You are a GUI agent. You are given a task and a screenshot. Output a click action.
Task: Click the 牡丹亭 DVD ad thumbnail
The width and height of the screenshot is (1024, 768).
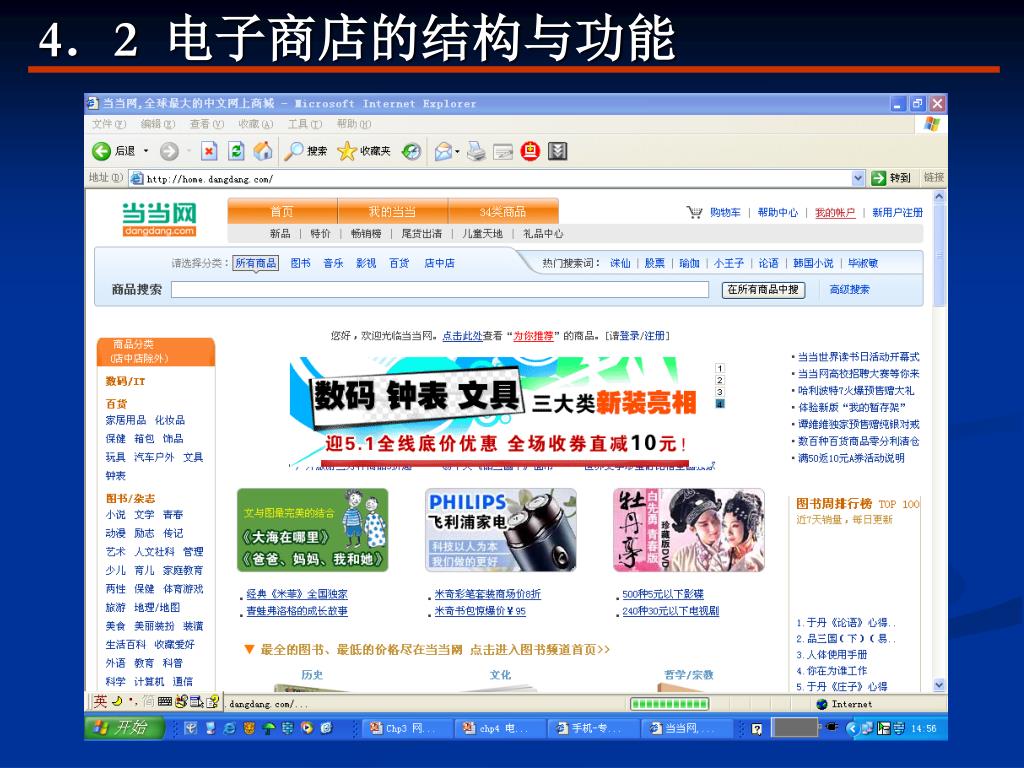pos(689,530)
